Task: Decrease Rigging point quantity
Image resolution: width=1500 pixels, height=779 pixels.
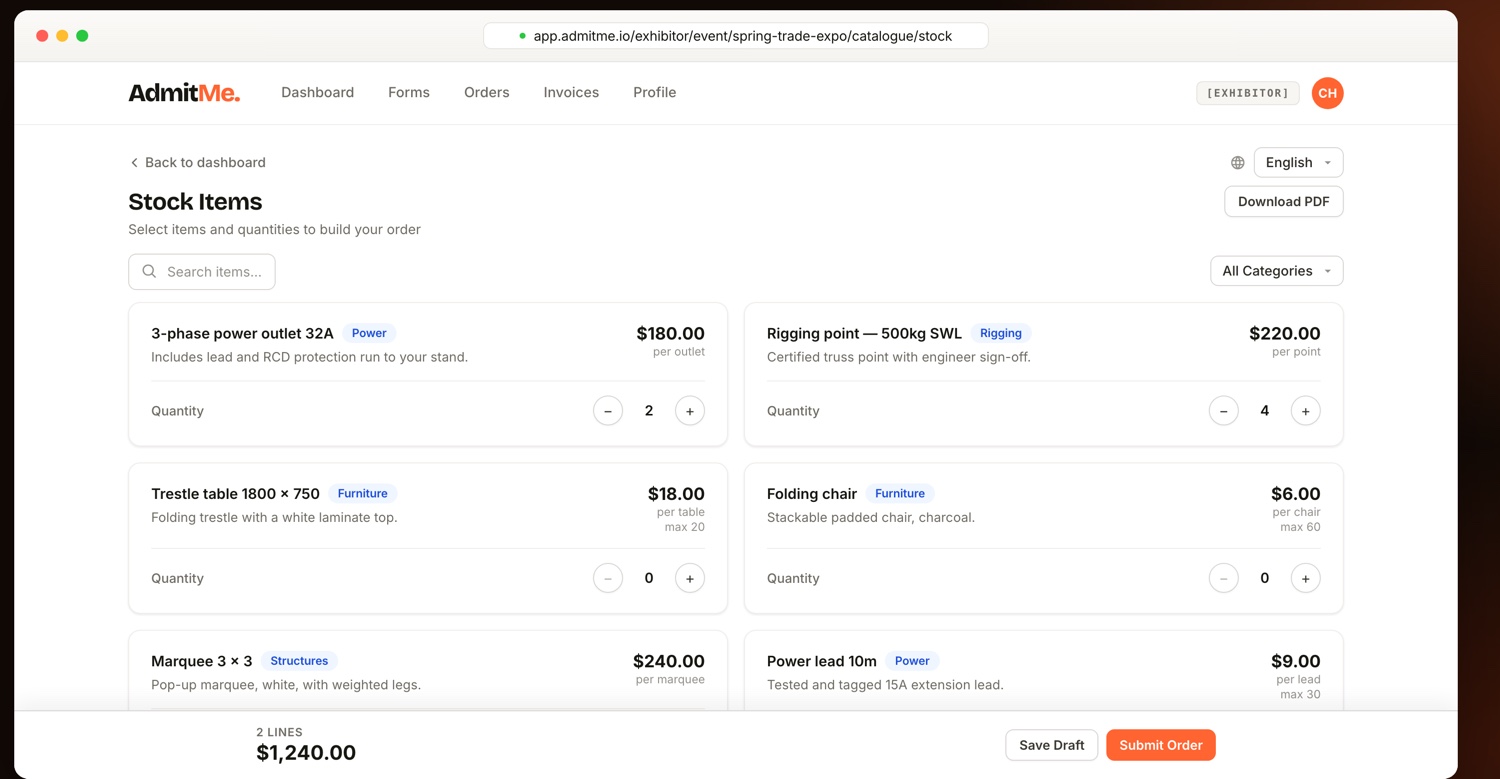Action: click(1224, 411)
